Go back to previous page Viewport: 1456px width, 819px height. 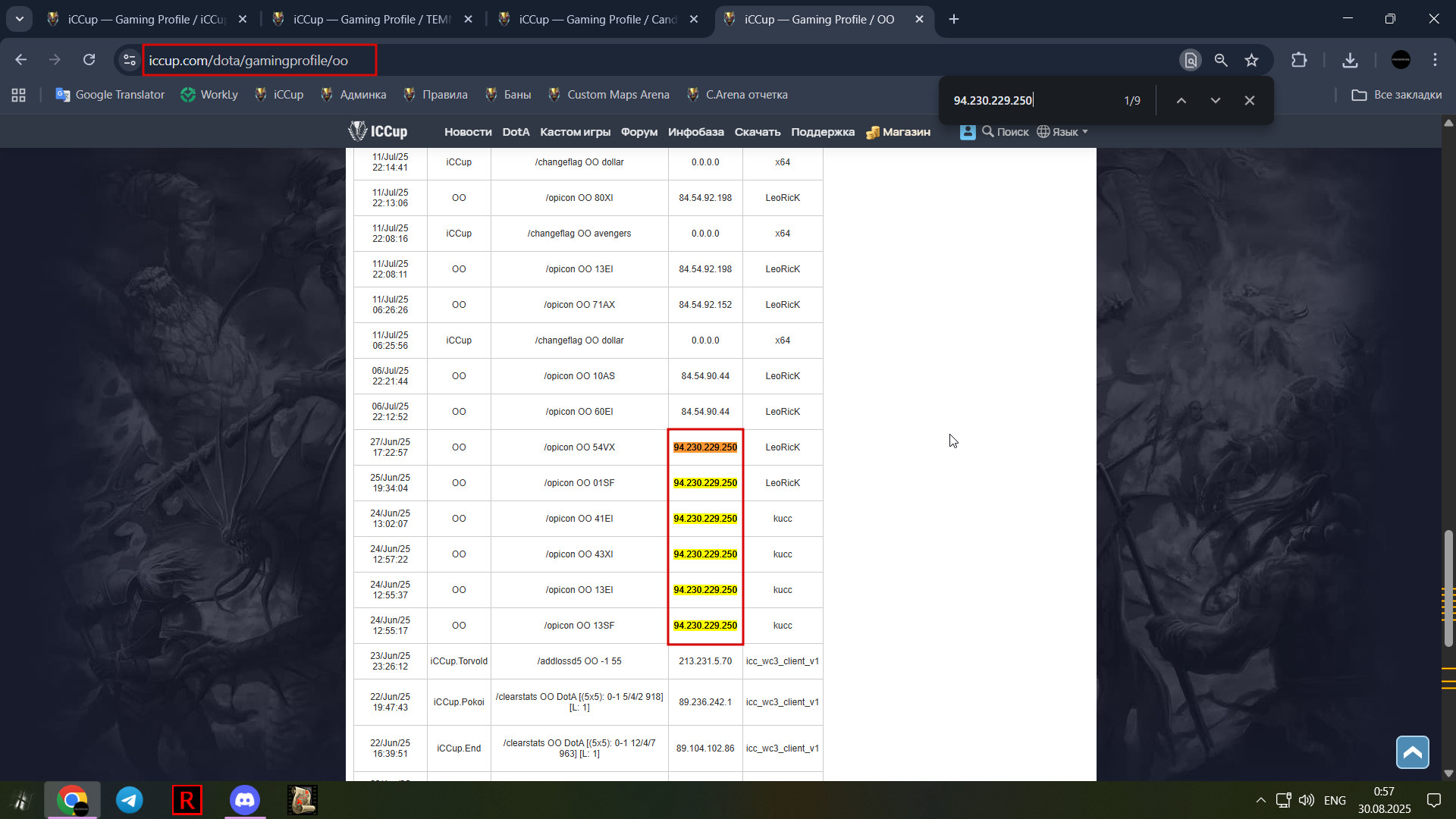(x=21, y=60)
